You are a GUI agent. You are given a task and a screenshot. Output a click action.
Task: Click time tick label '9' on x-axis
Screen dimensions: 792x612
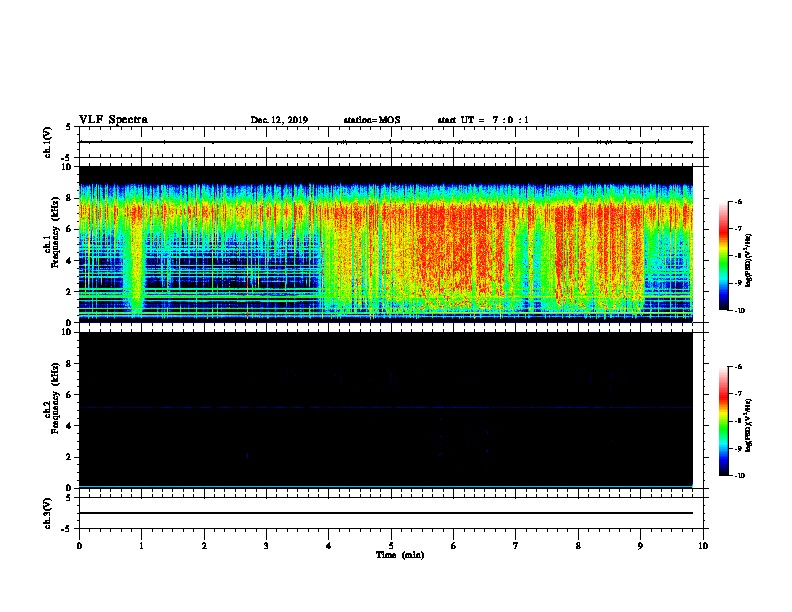640,546
